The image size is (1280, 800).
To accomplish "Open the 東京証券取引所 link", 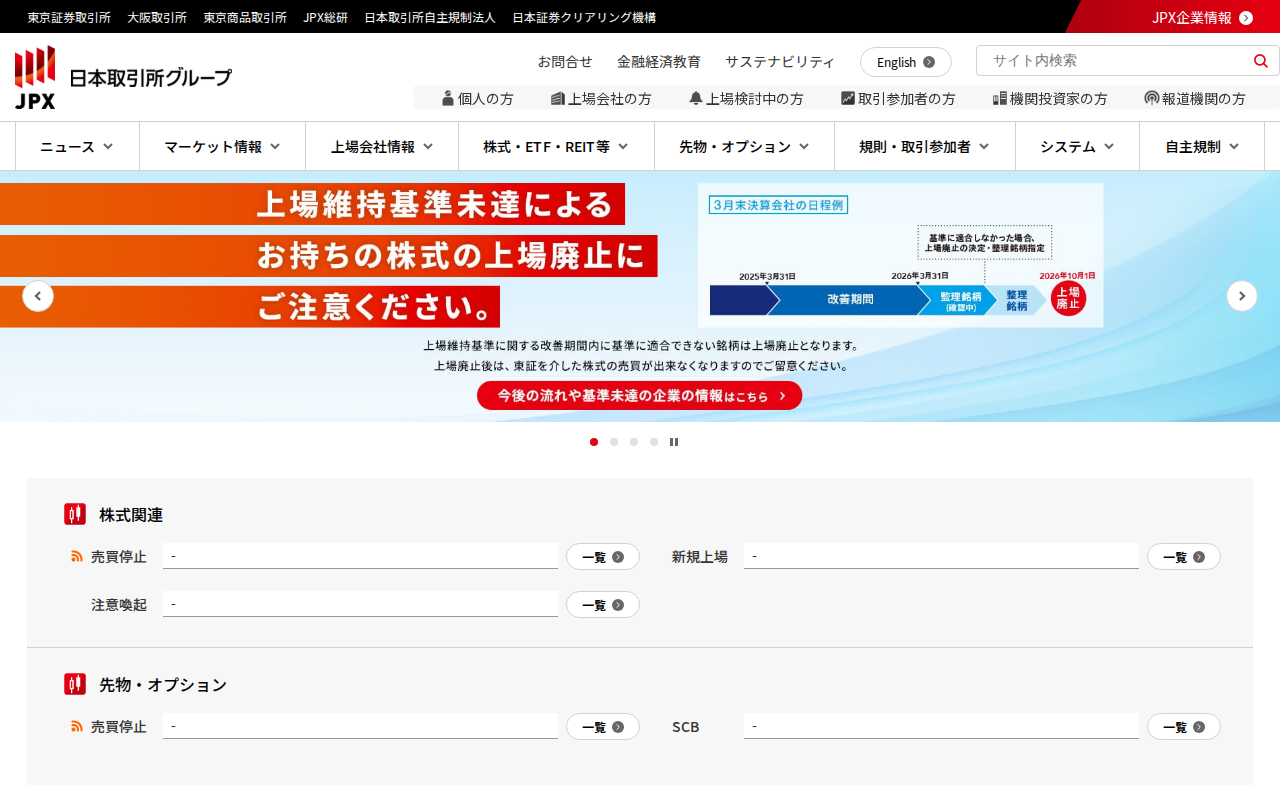I will click(69, 17).
